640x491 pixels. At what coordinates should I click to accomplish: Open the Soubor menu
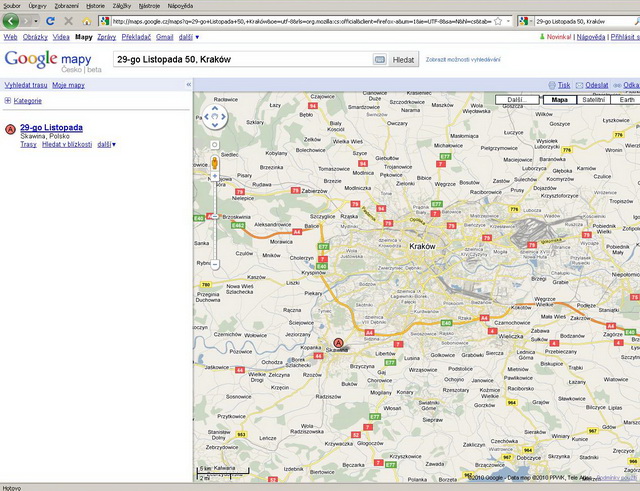coord(12,6)
